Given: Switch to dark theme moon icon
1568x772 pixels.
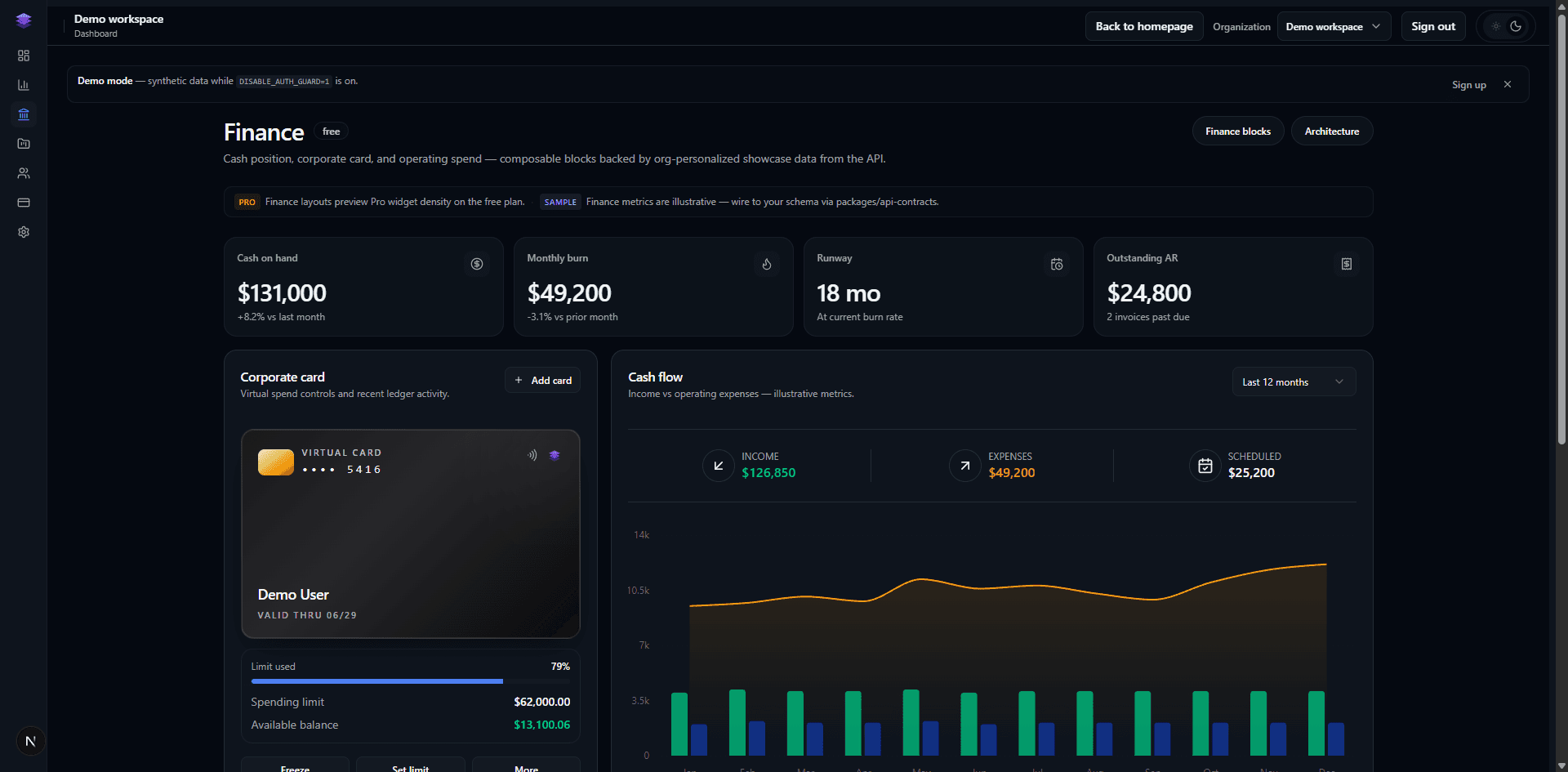Looking at the screenshot, I should point(1516,26).
